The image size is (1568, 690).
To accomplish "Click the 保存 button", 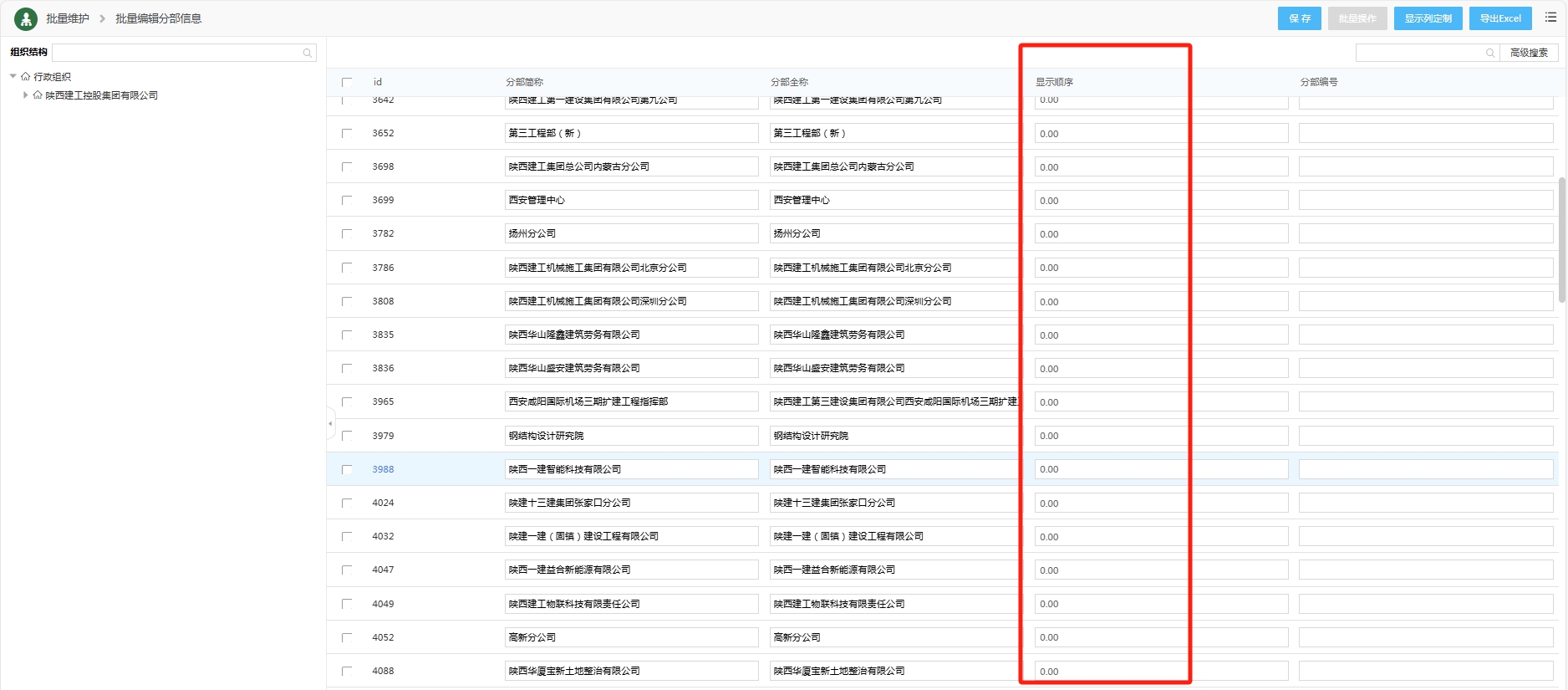I will coord(1299,18).
